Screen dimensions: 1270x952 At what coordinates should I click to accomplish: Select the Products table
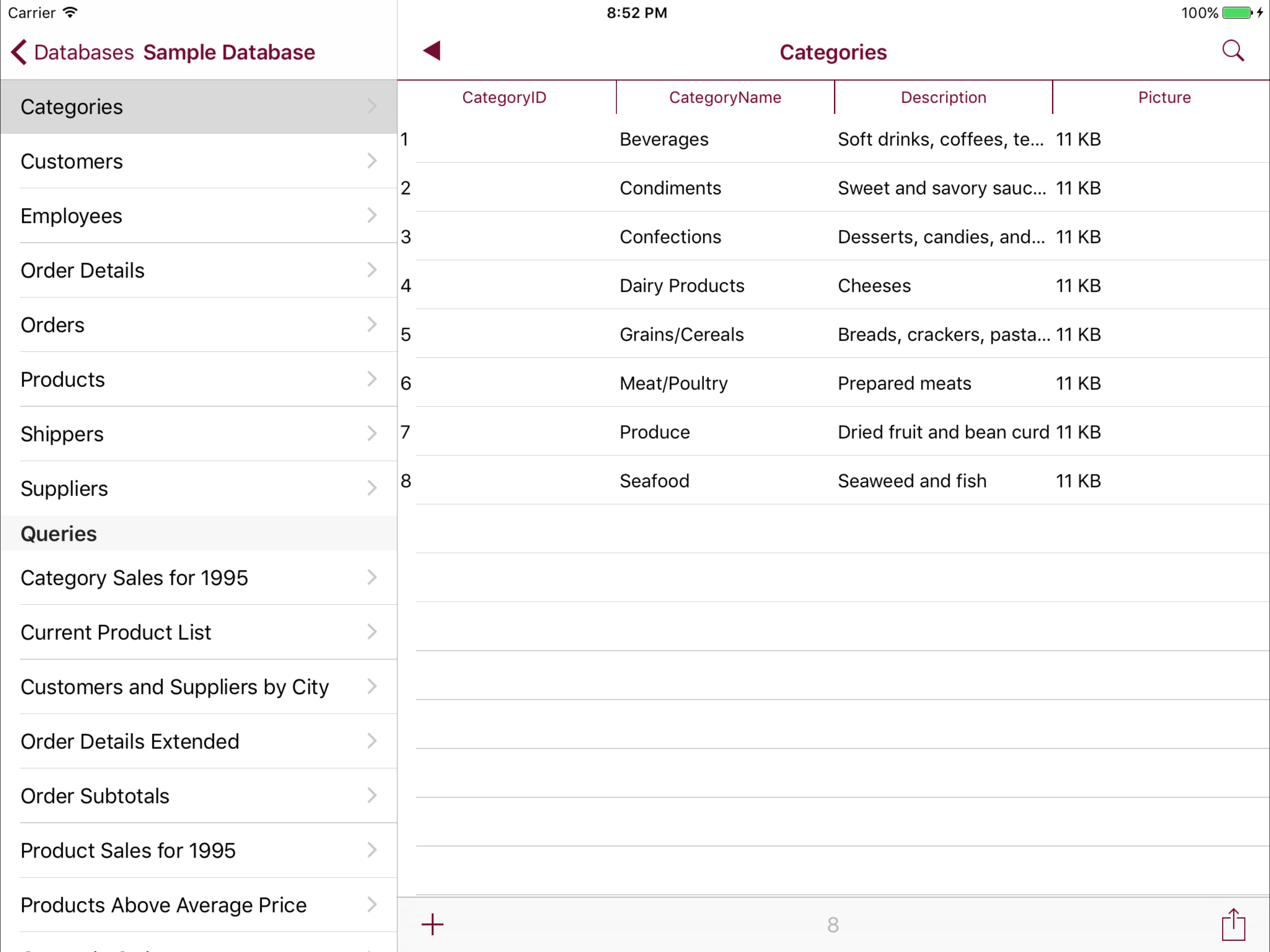click(x=63, y=379)
